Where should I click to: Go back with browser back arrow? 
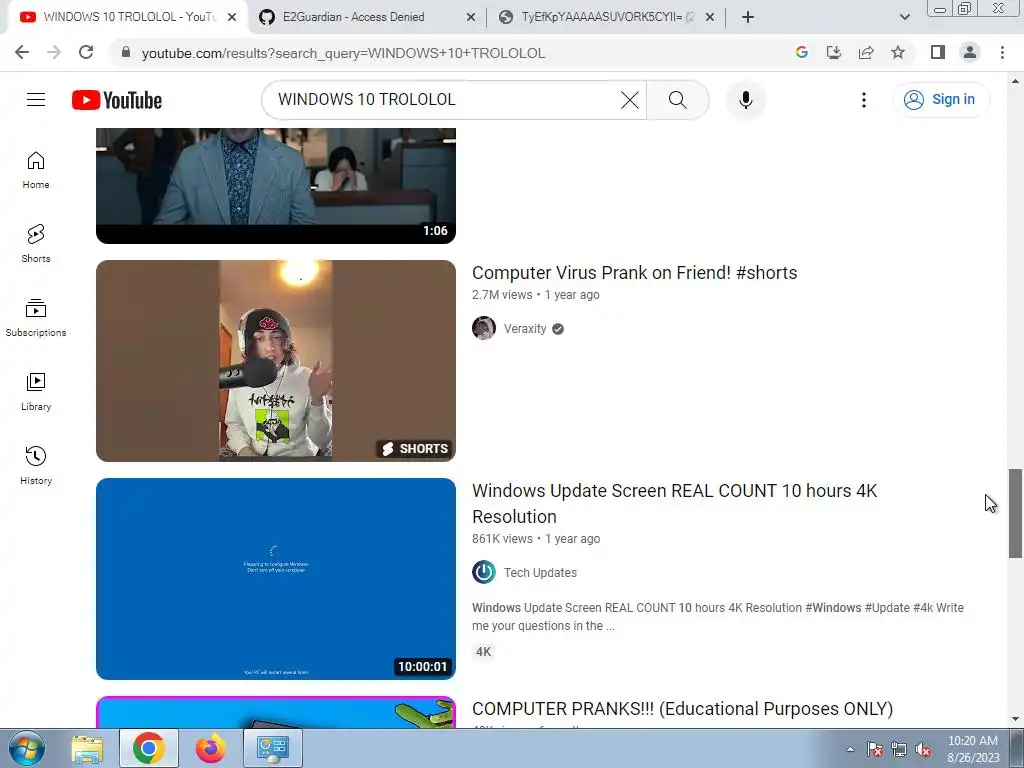coord(22,53)
